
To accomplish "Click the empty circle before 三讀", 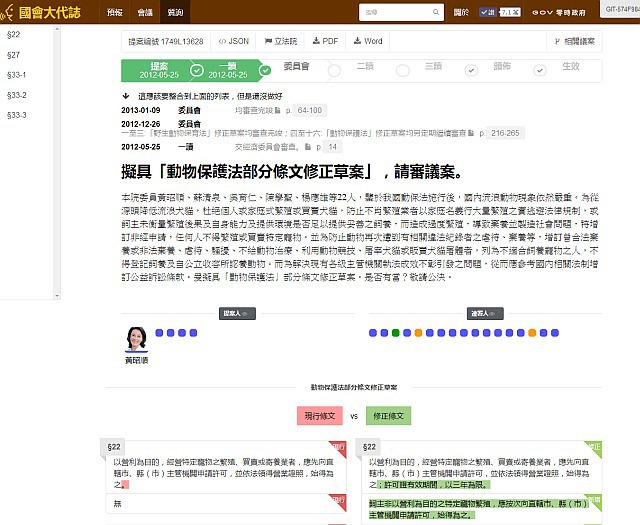I will coord(403,71).
